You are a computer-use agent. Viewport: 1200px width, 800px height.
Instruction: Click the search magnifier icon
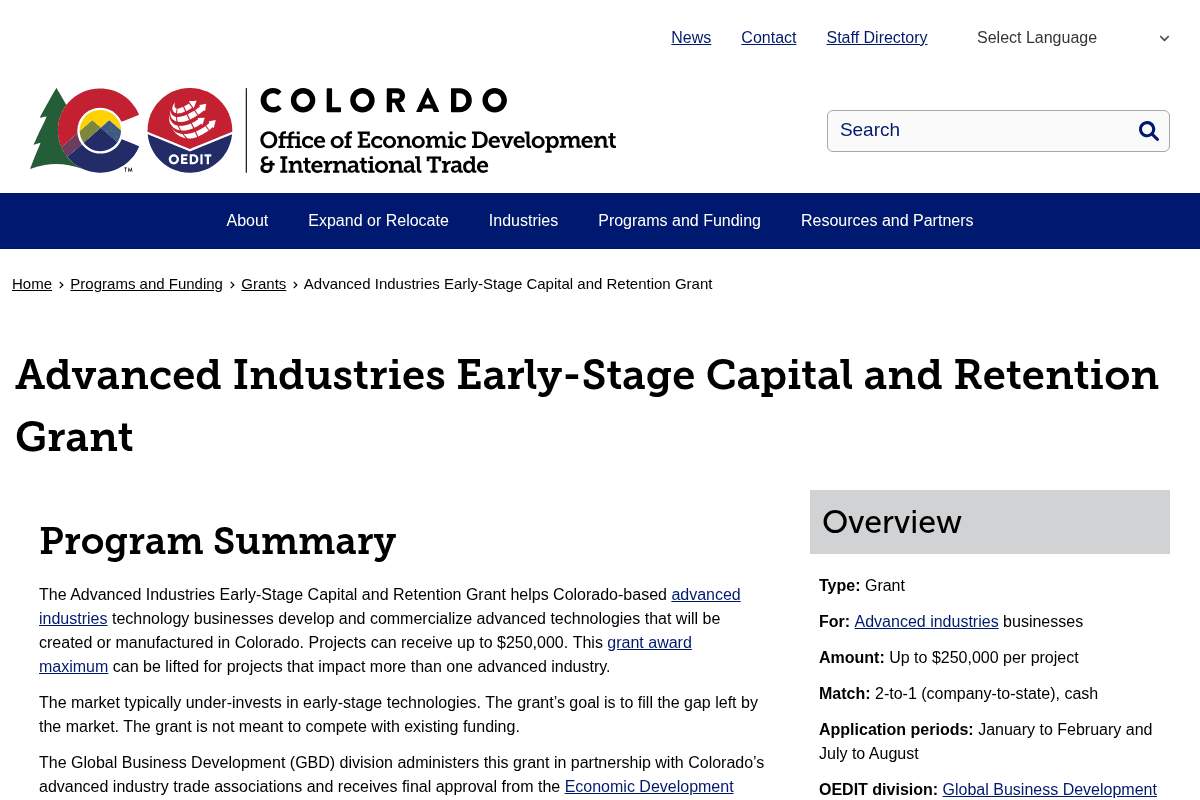coord(1148,131)
